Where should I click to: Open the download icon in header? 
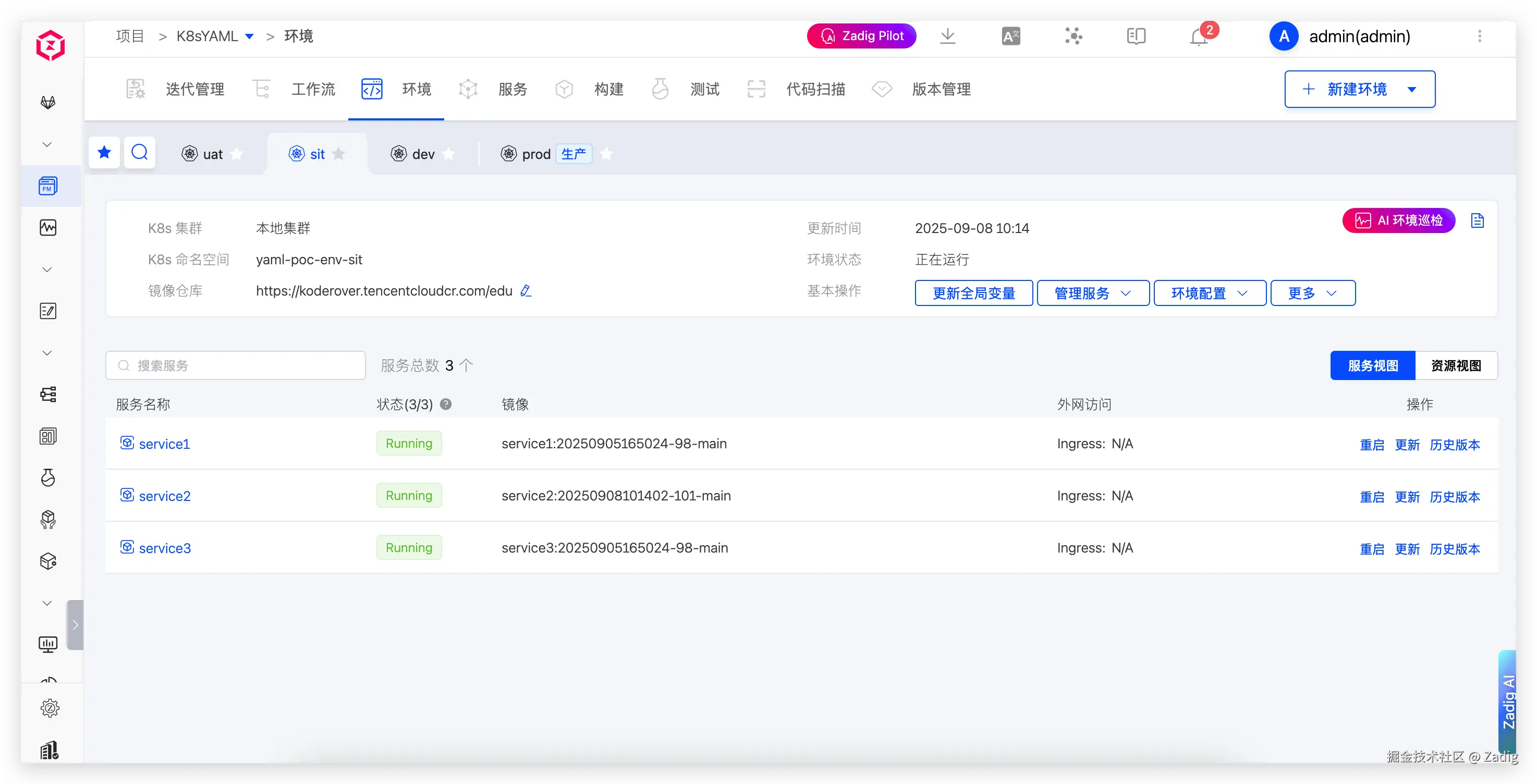tap(947, 36)
